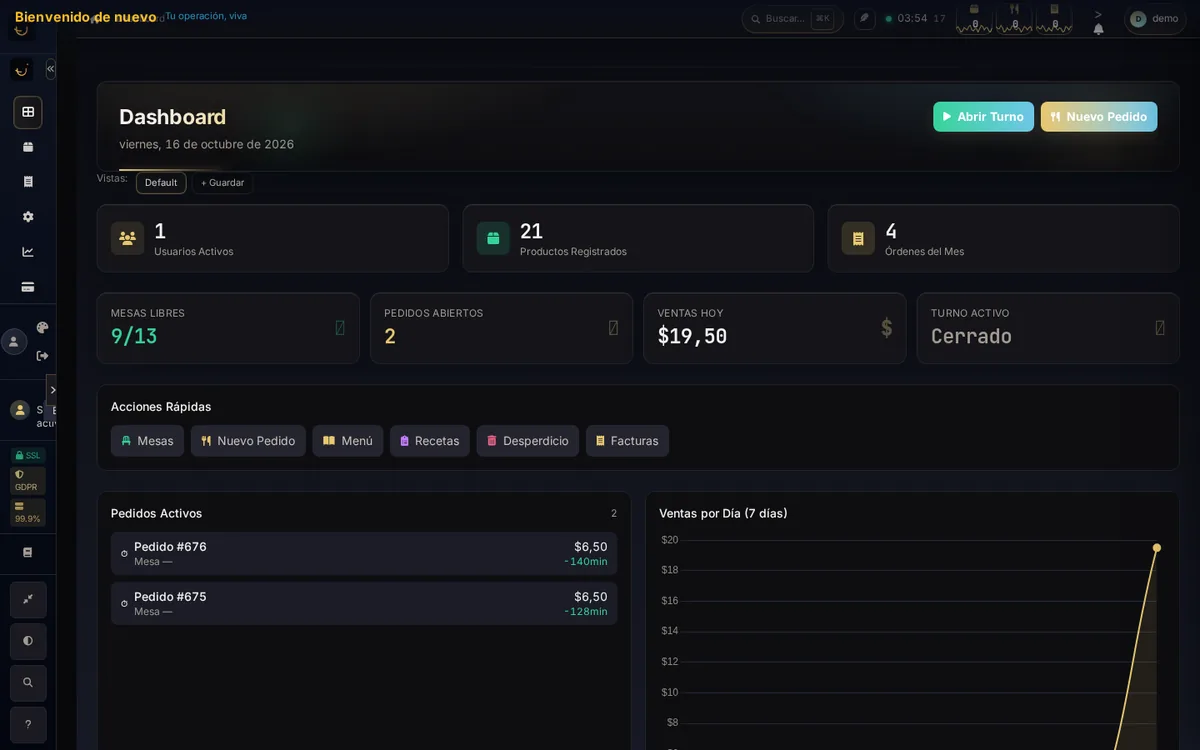Click the 03:54 clock in the header

click(x=912, y=18)
